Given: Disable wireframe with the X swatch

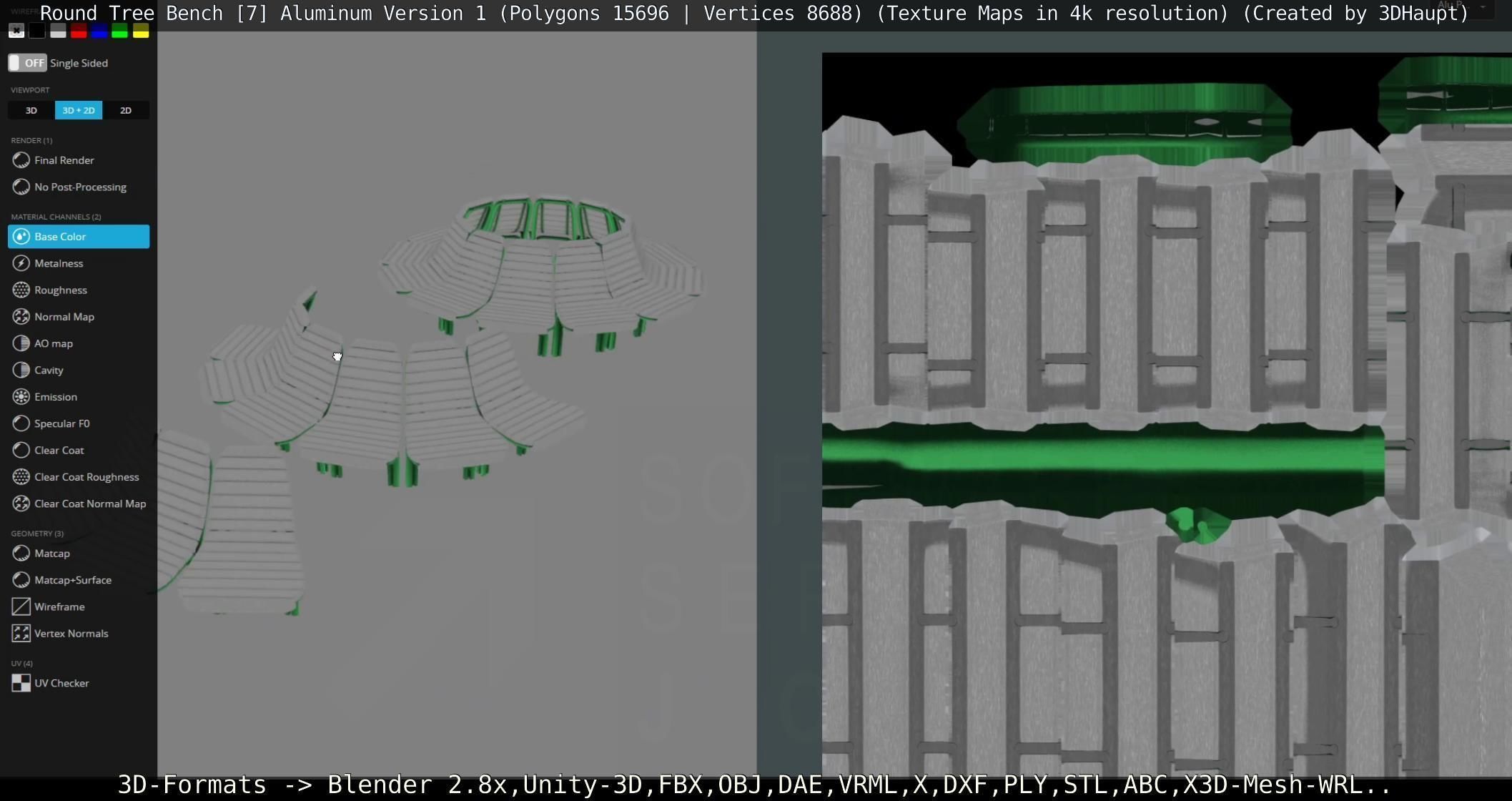Looking at the screenshot, I should (16, 31).
